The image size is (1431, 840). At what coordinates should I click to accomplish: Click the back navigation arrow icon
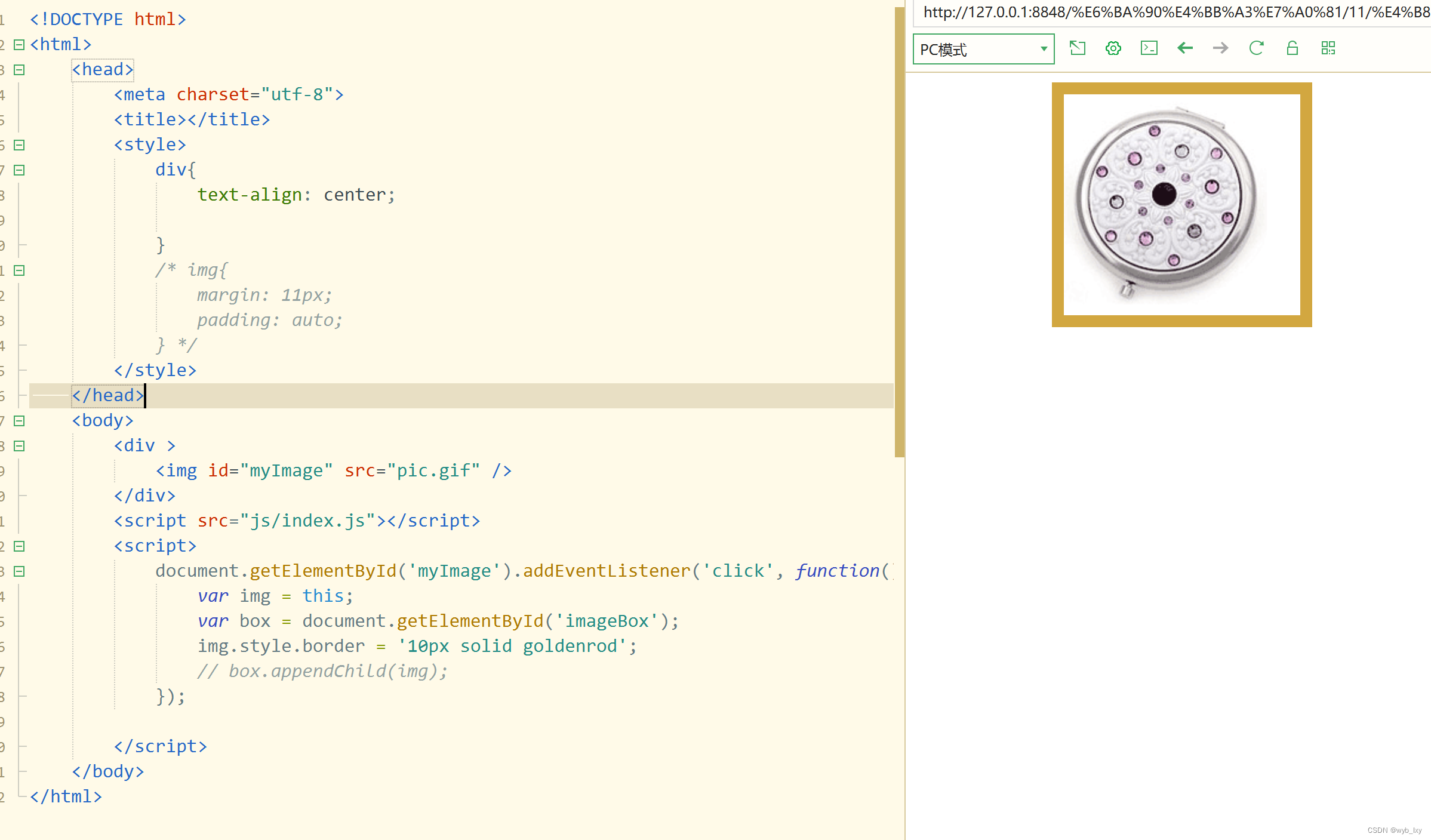coord(1185,48)
